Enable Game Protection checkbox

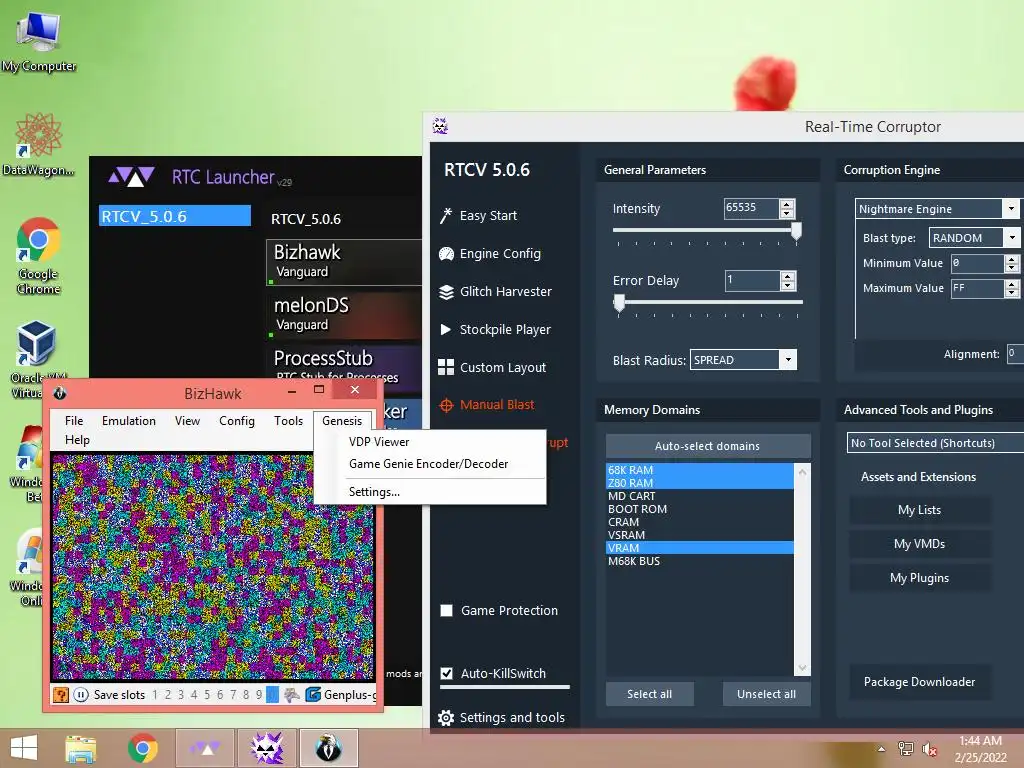click(447, 611)
